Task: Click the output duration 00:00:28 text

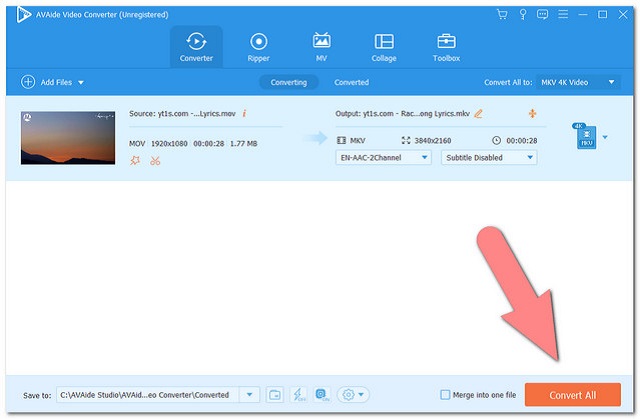Action: pos(522,141)
